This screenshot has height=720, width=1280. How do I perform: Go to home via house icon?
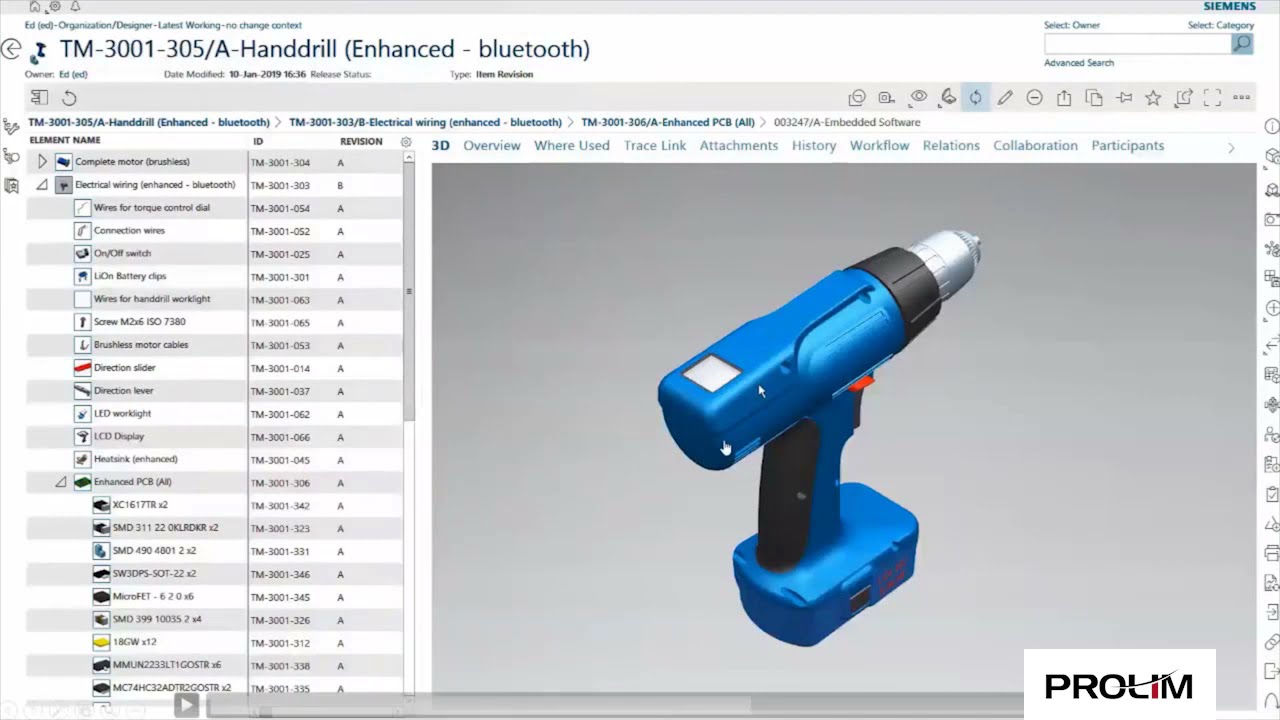[x=35, y=6]
